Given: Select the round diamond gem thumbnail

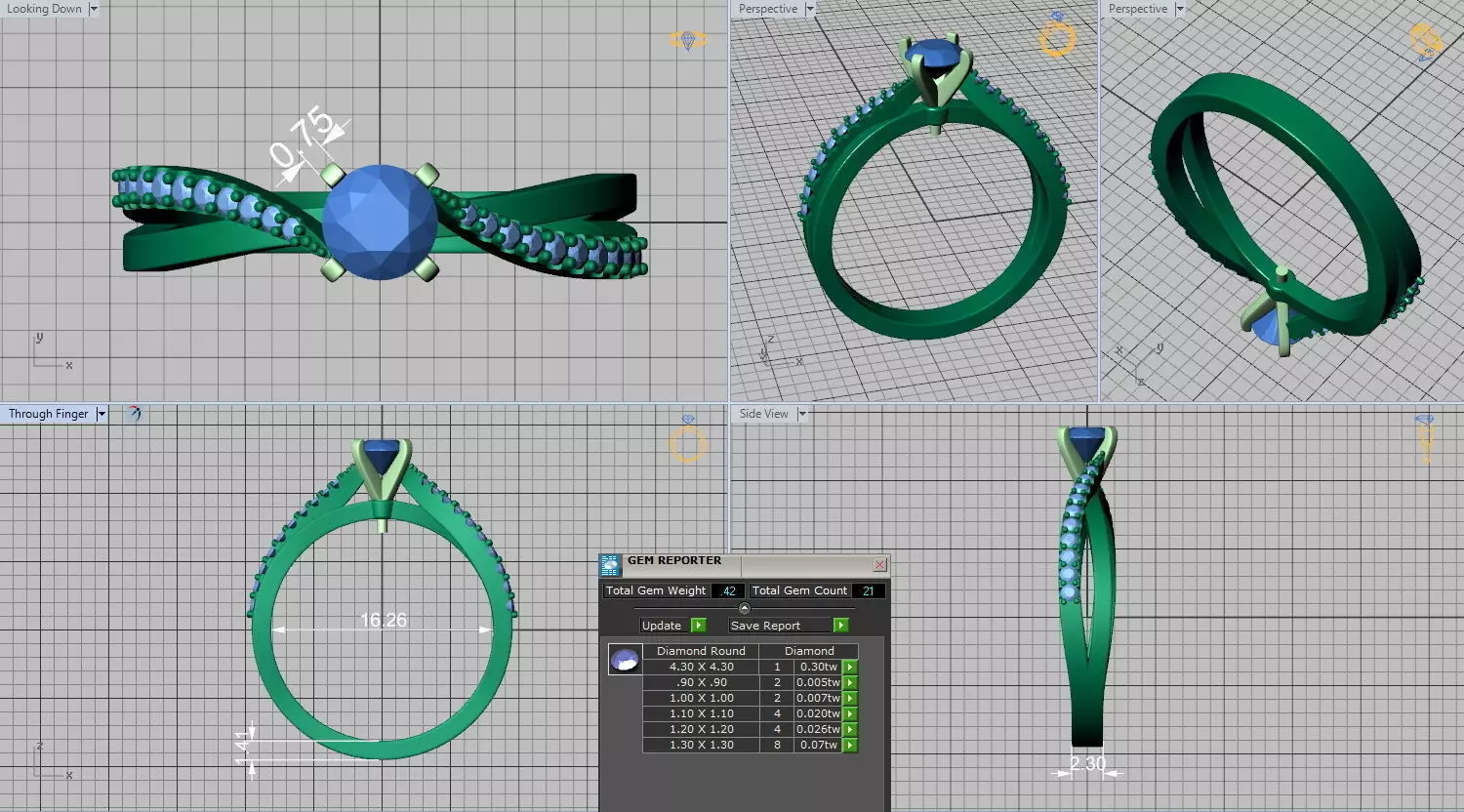Looking at the screenshot, I should coord(625,660).
